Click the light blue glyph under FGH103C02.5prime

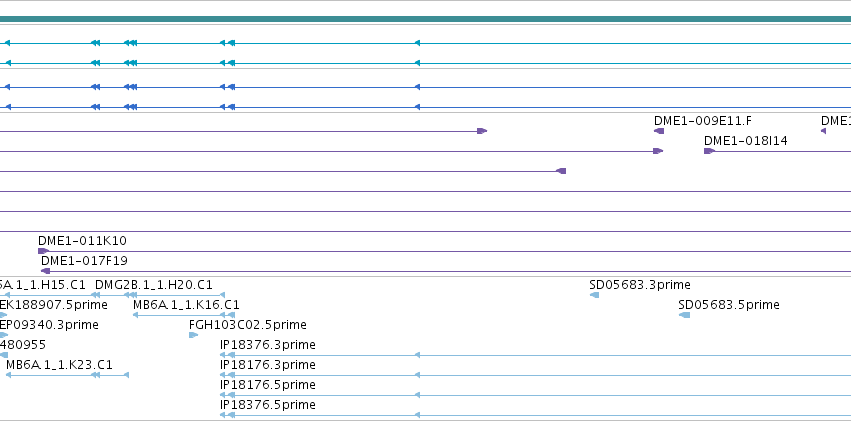coord(193,335)
